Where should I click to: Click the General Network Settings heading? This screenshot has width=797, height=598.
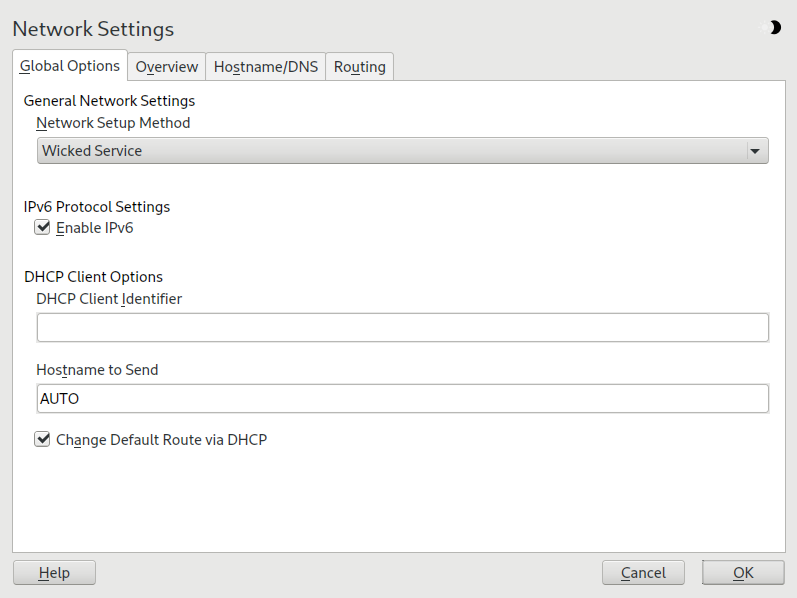[x=109, y=101]
